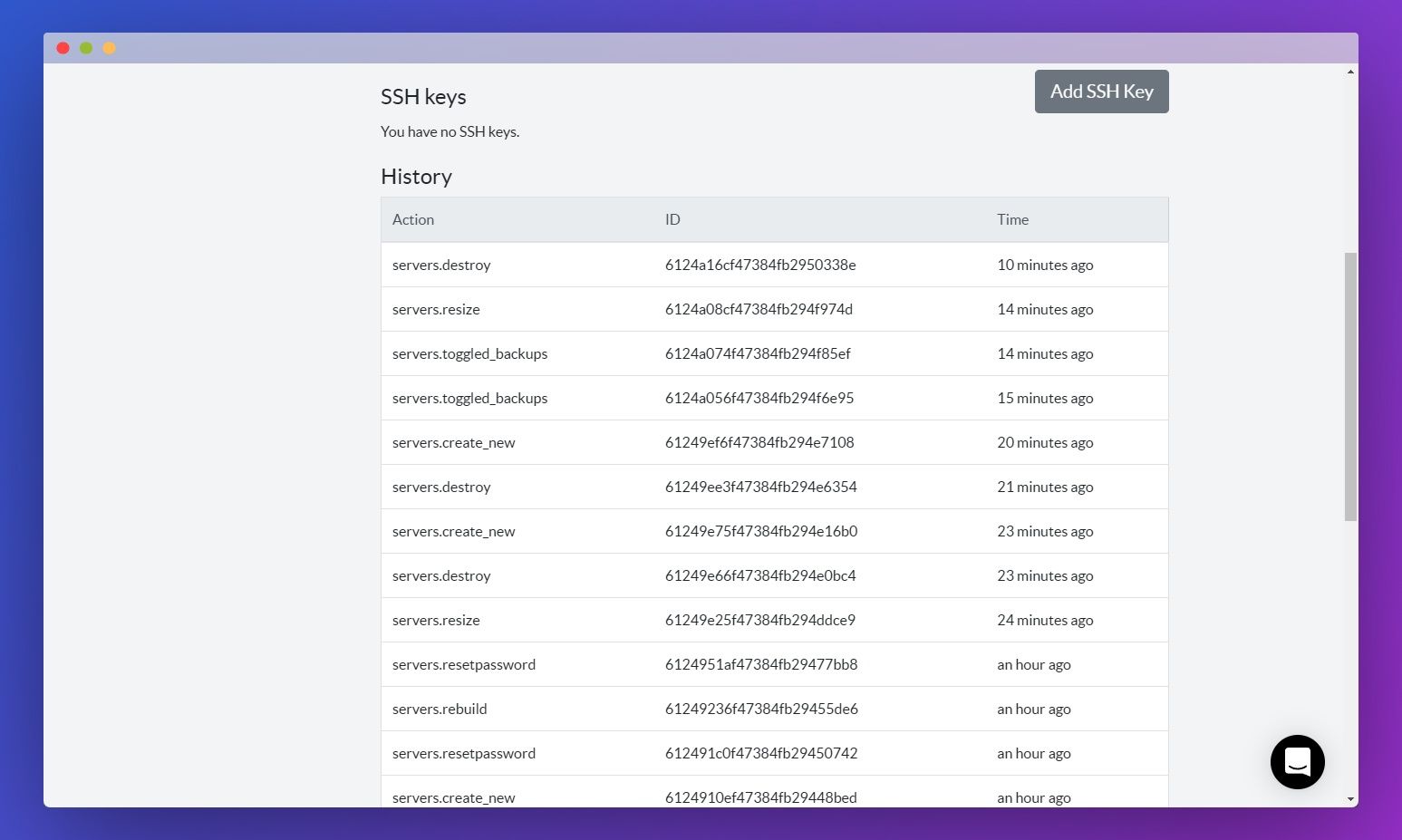Click ID 6124a08cf47384fb294f974d
Screen dimensions: 1402x840
point(759,309)
